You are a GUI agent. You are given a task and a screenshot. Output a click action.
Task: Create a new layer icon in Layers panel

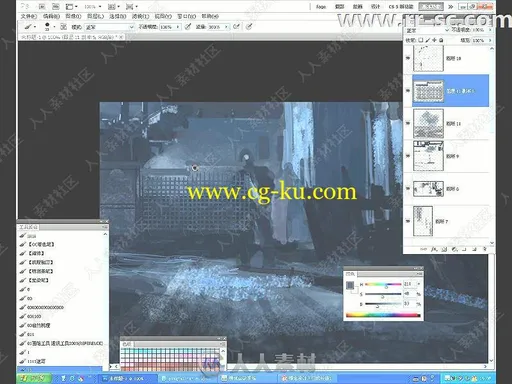(474, 249)
